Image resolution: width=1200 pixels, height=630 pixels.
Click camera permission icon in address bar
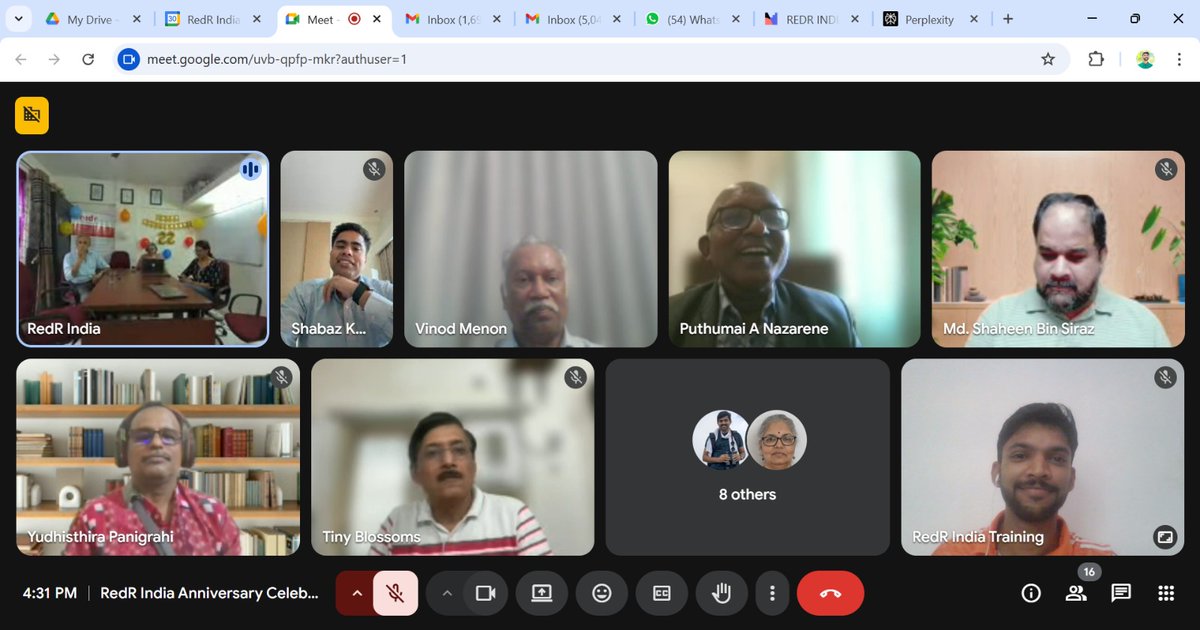coord(128,59)
